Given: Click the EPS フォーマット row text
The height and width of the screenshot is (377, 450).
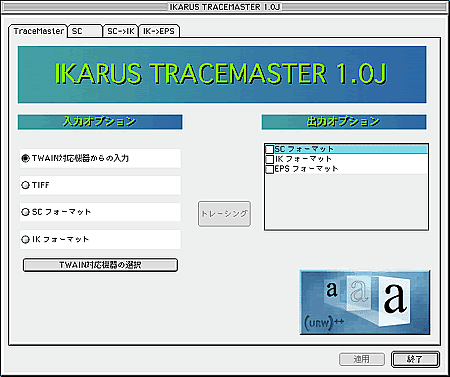Looking at the screenshot, I should click(307, 169).
